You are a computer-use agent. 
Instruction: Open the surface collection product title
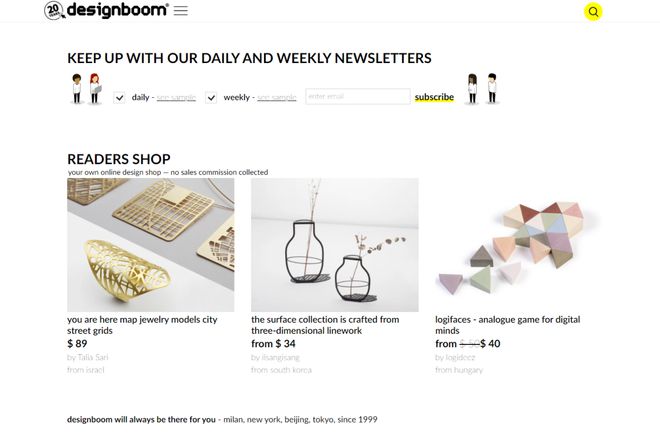coord(325,325)
